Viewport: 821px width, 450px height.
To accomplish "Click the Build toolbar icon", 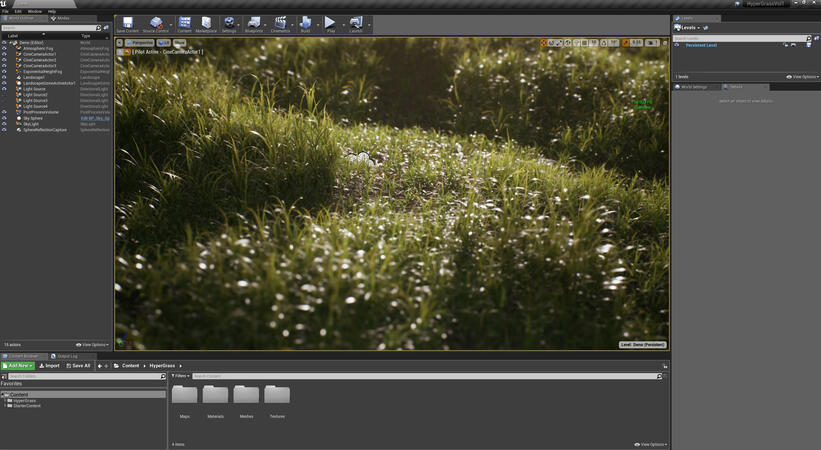I will click(x=305, y=24).
